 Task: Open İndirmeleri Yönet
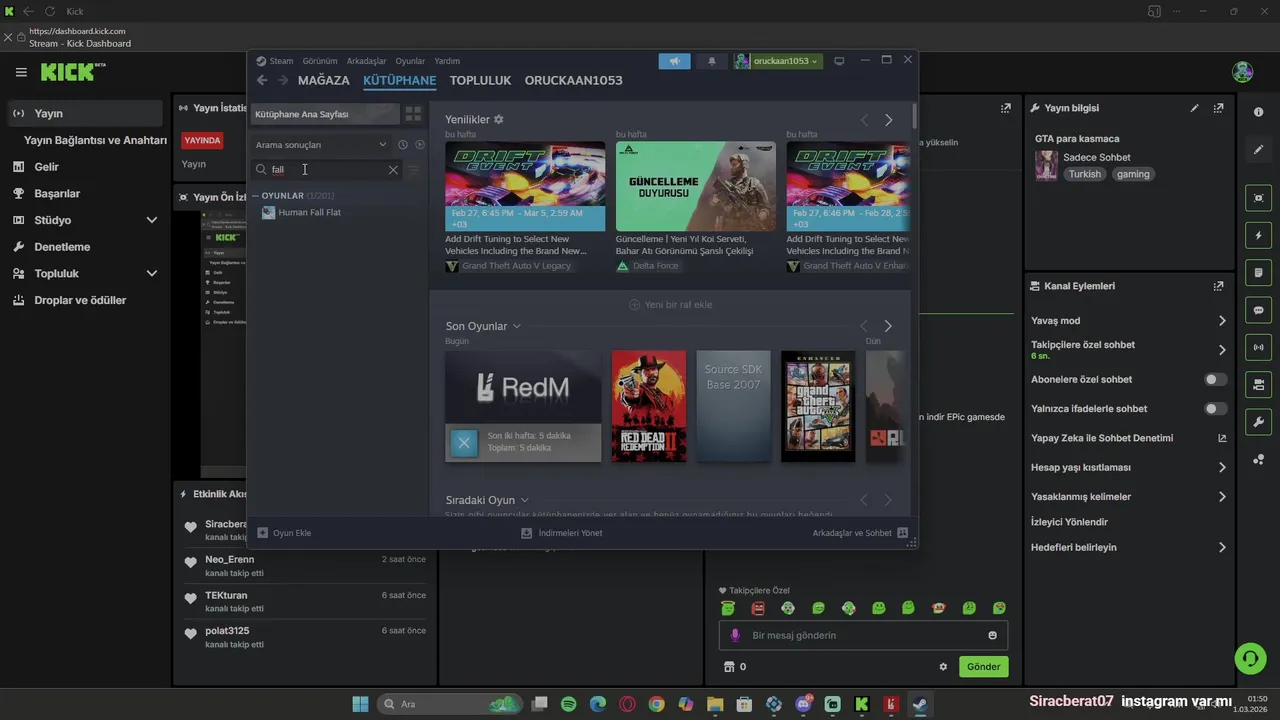pyautogui.click(x=562, y=533)
